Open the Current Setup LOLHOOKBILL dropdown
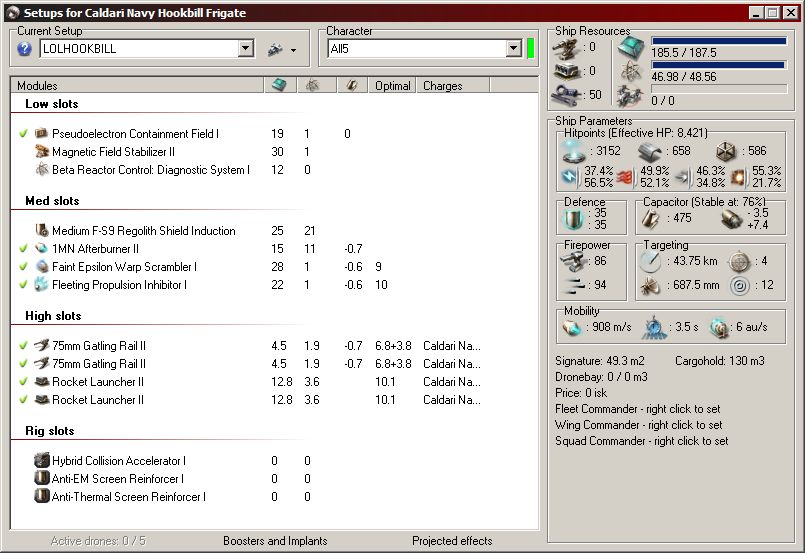 (x=246, y=49)
